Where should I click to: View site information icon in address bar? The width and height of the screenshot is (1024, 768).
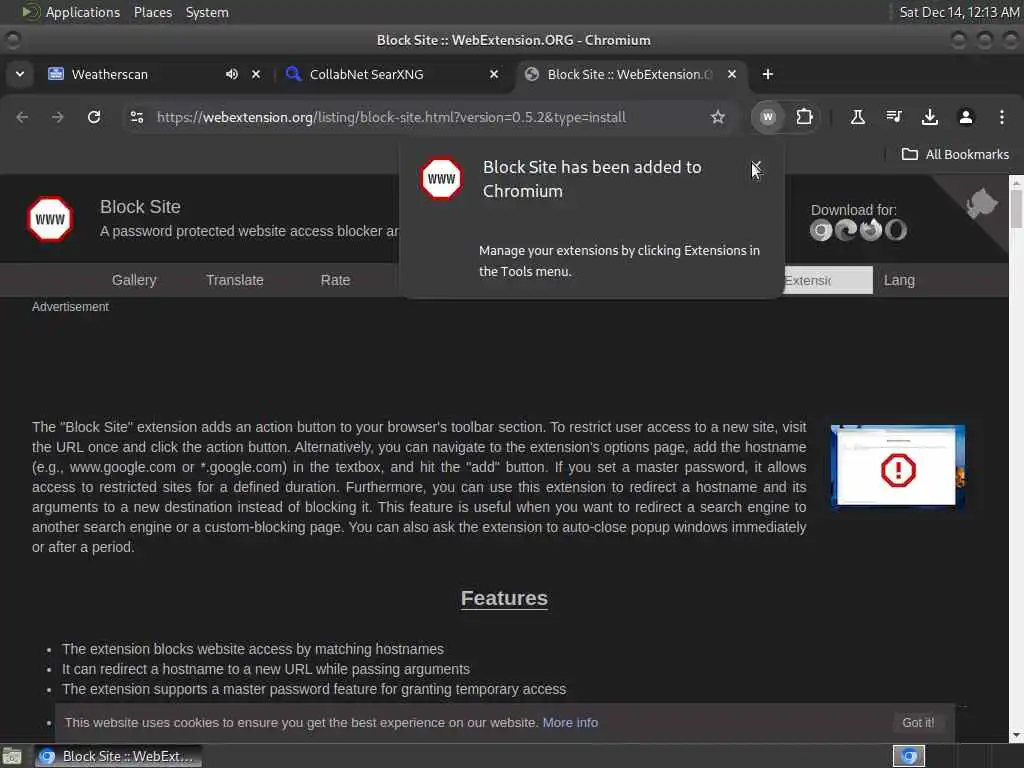coord(137,117)
